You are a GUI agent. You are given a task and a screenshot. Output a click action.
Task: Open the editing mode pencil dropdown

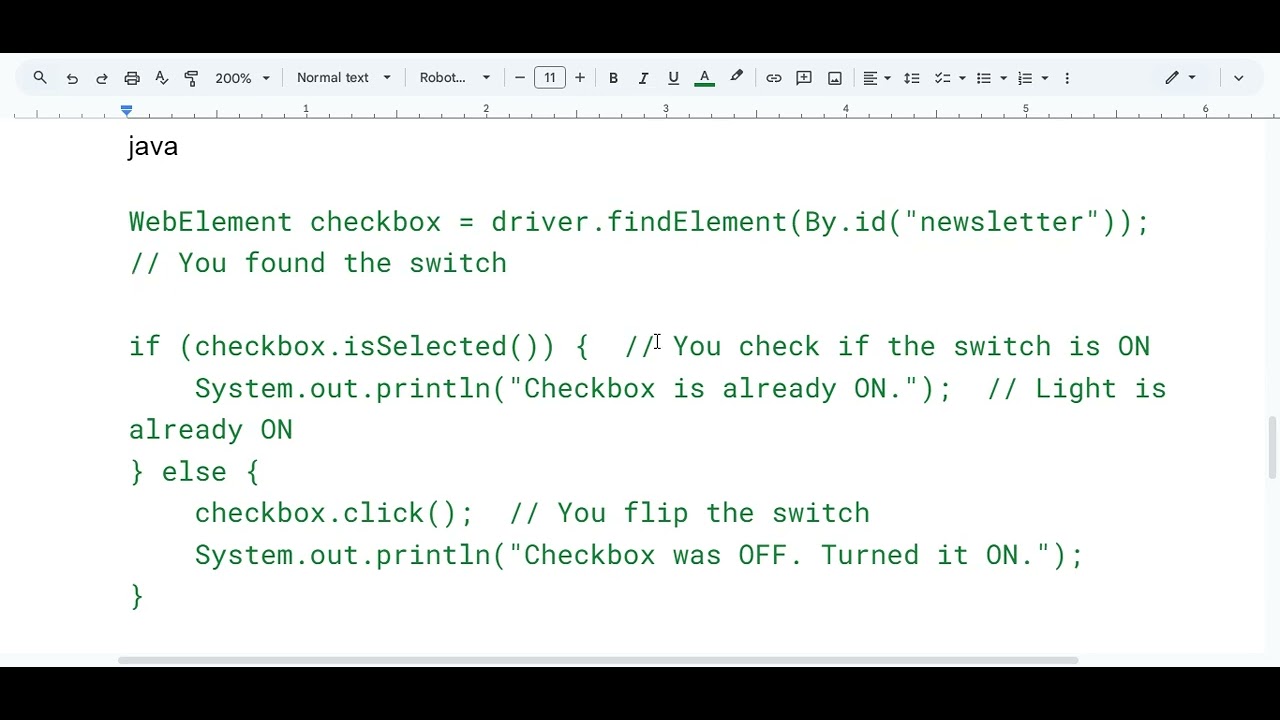click(x=1180, y=78)
